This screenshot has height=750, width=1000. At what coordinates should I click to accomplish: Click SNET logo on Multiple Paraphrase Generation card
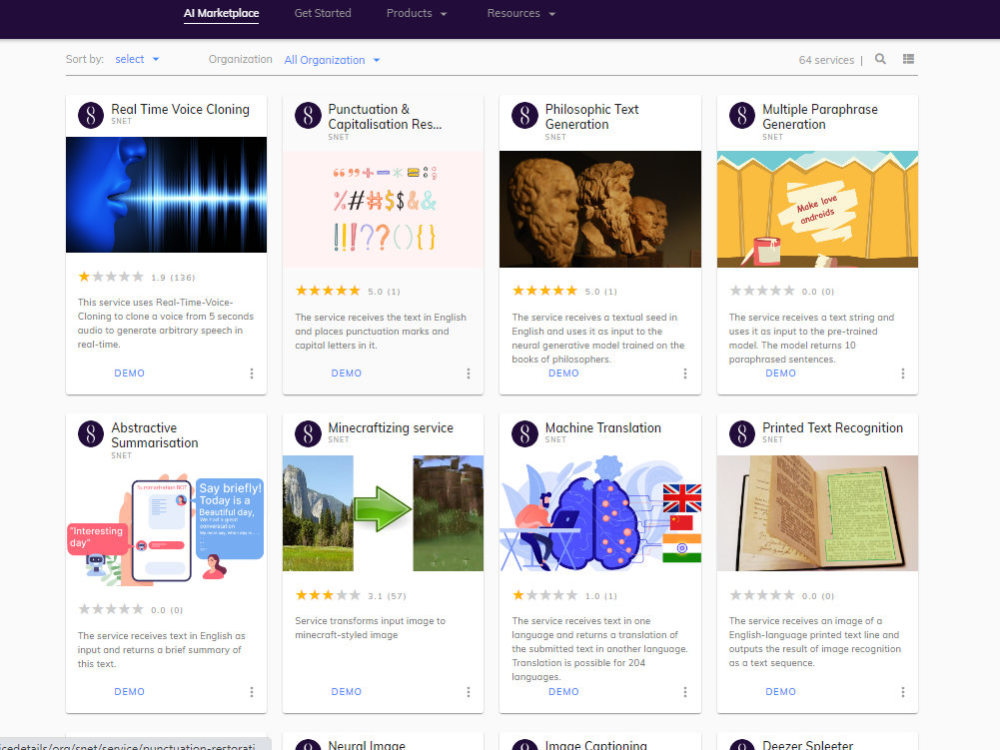742,115
